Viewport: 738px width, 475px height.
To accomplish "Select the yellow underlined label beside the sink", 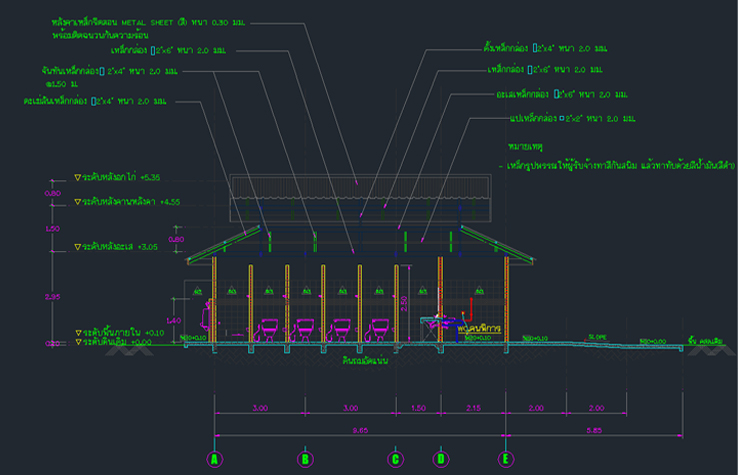I will 479,328.
